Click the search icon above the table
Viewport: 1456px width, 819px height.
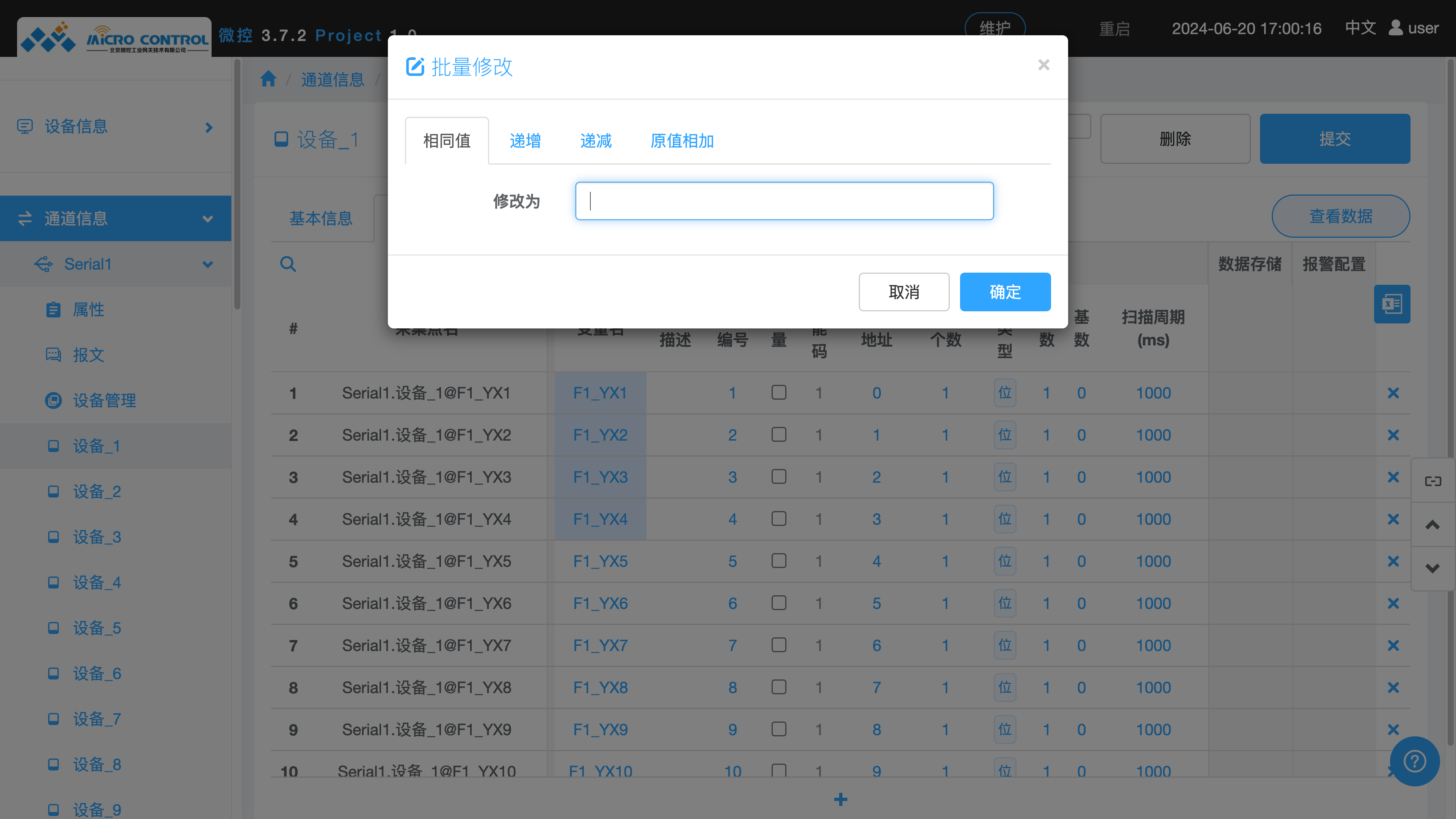[x=288, y=264]
